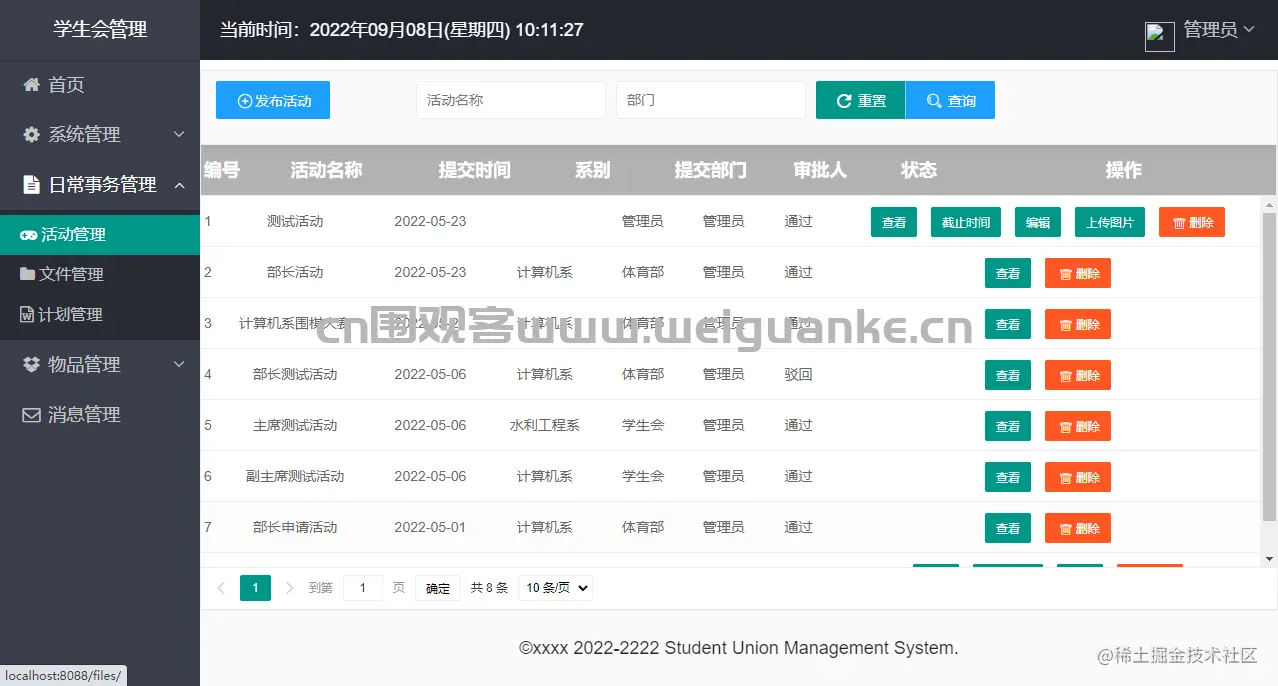Screen dimensions: 1278x686
Task: Click 编辑 for 测试活动
Action: click(x=1038, y=222)
